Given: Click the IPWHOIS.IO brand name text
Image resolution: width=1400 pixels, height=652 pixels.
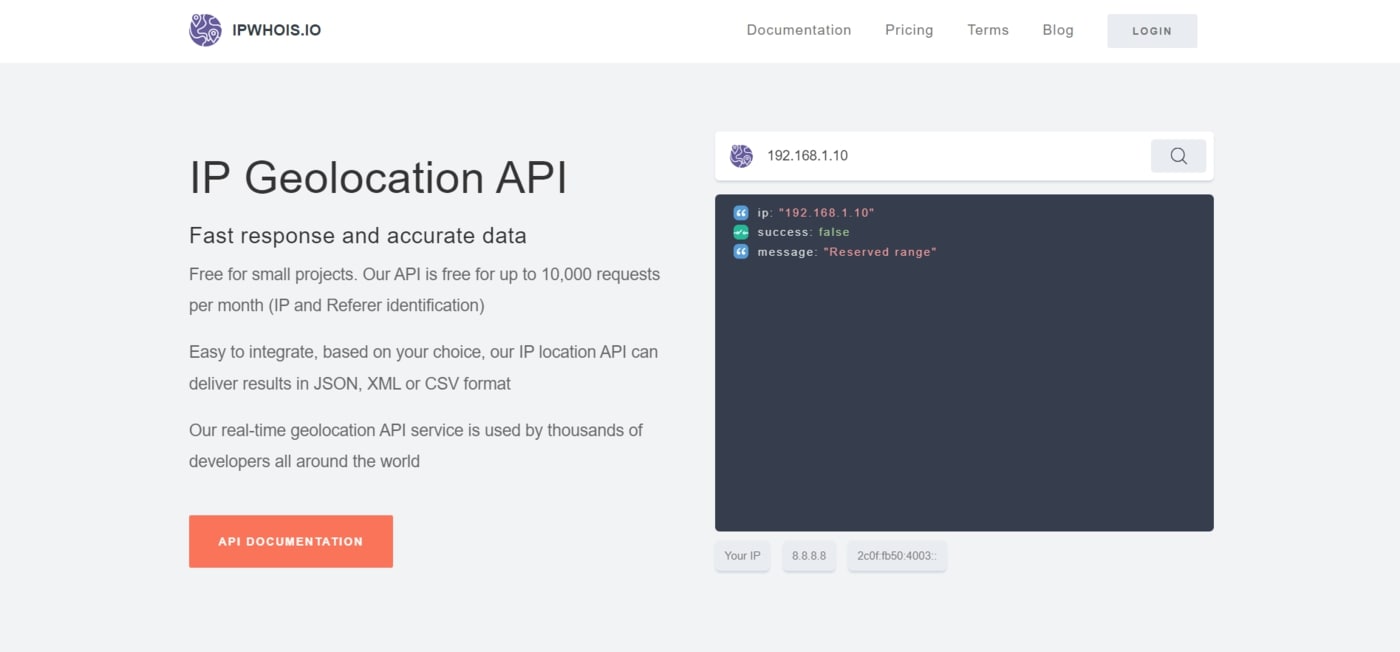Looking at the screenshot, I should point(277,30).
